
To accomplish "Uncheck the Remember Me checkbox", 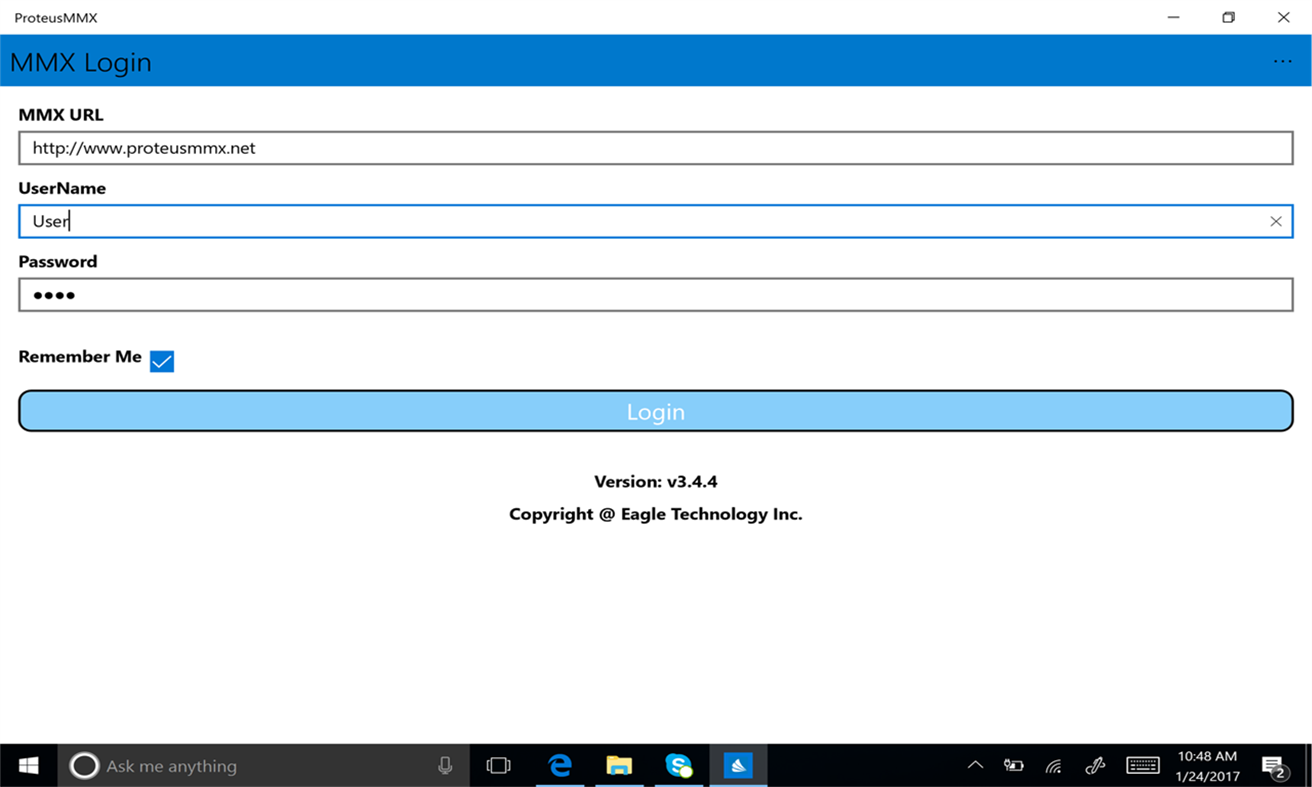I will 161,361.
